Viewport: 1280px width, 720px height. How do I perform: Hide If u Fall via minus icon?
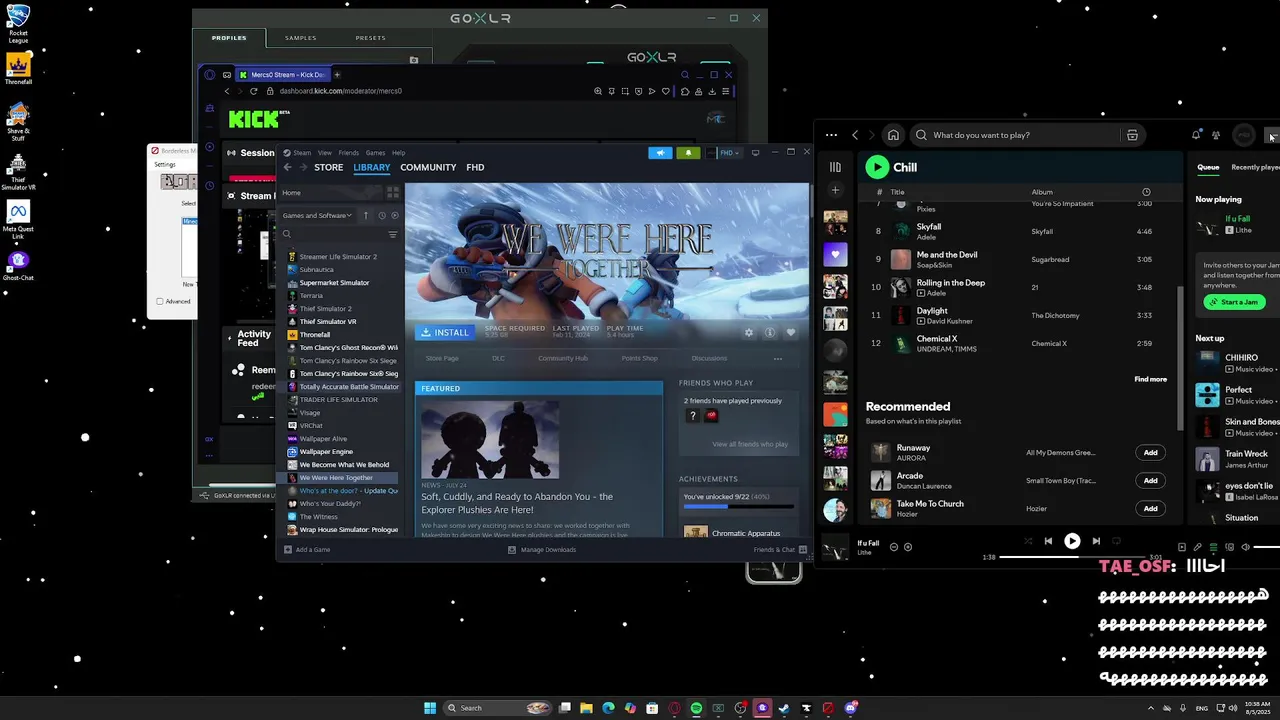point(894,547)
